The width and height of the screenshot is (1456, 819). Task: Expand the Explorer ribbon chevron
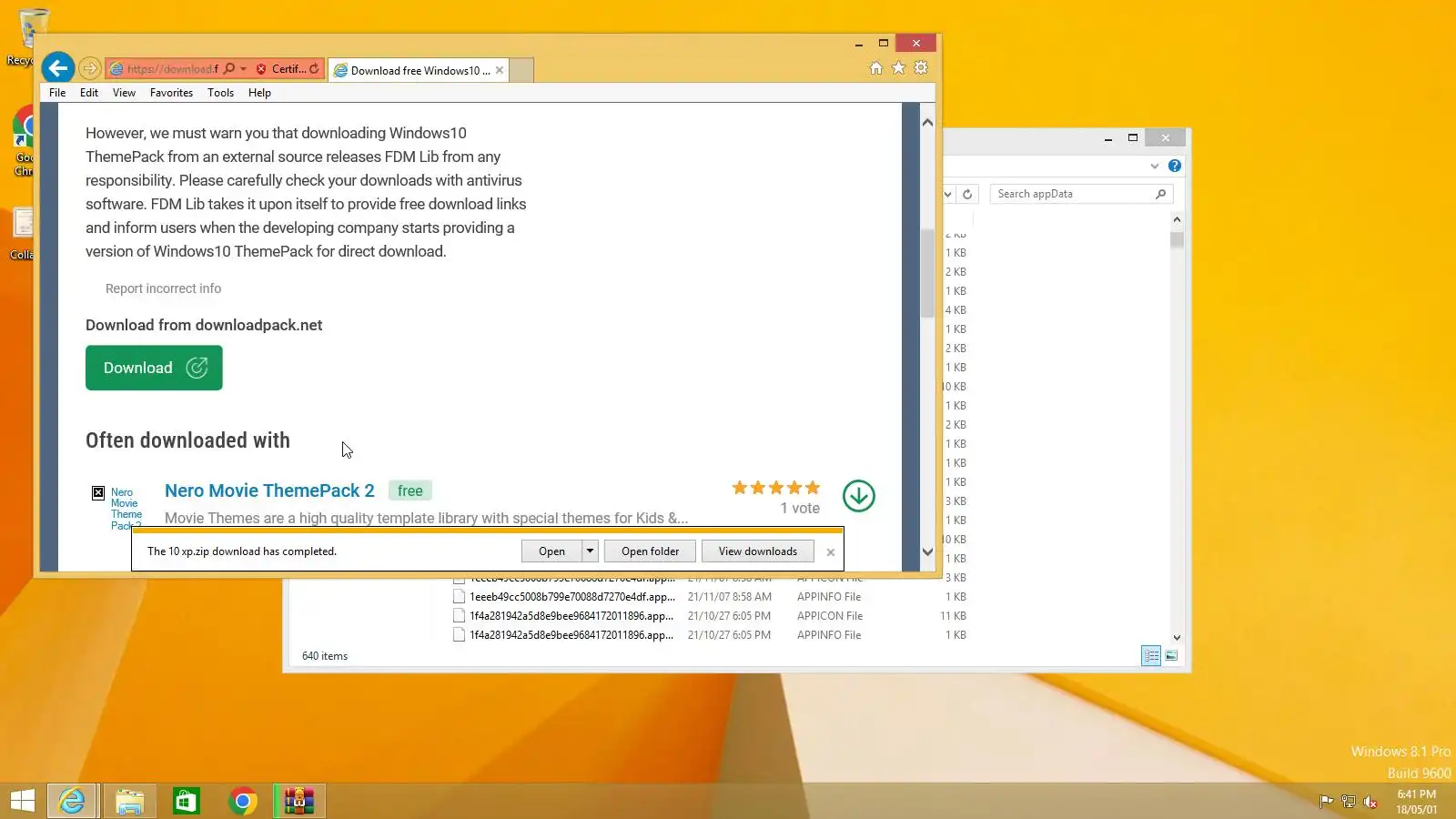click(1154, 166)
